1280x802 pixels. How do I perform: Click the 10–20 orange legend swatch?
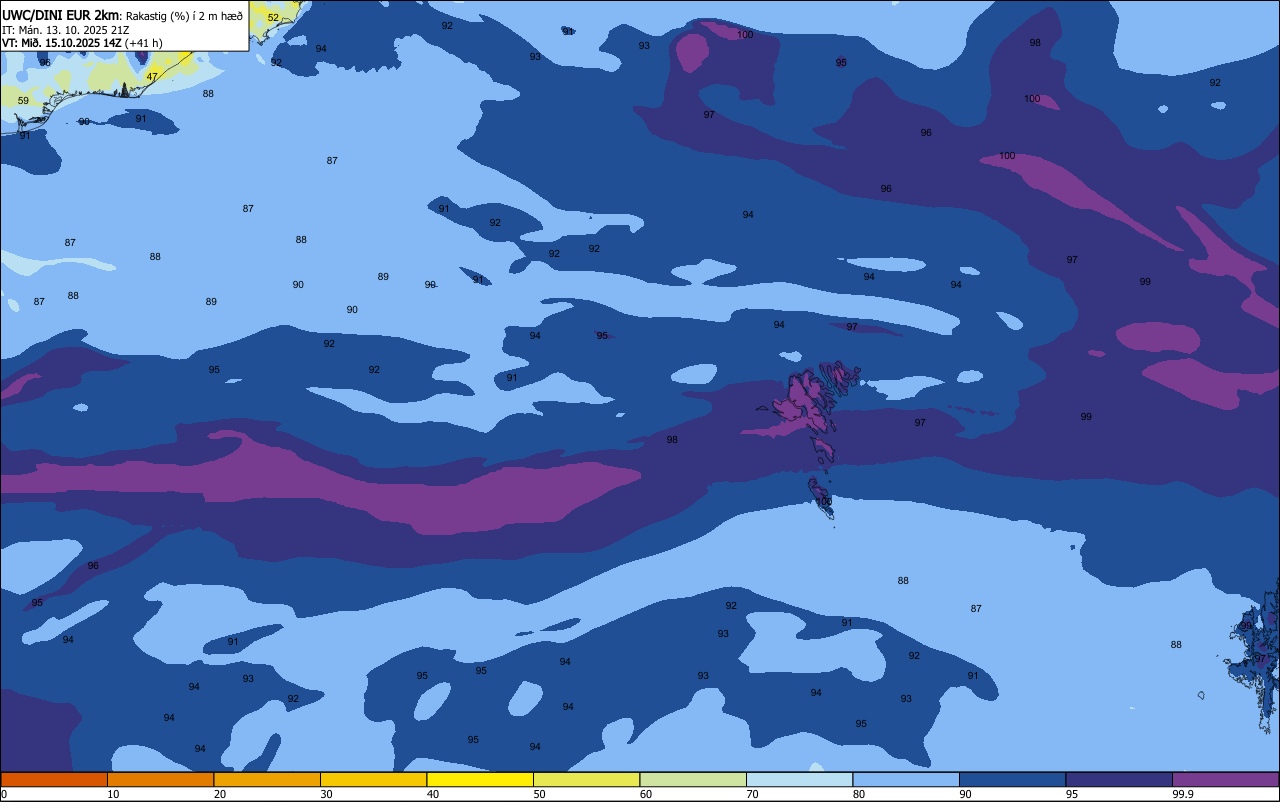[160, 779]
